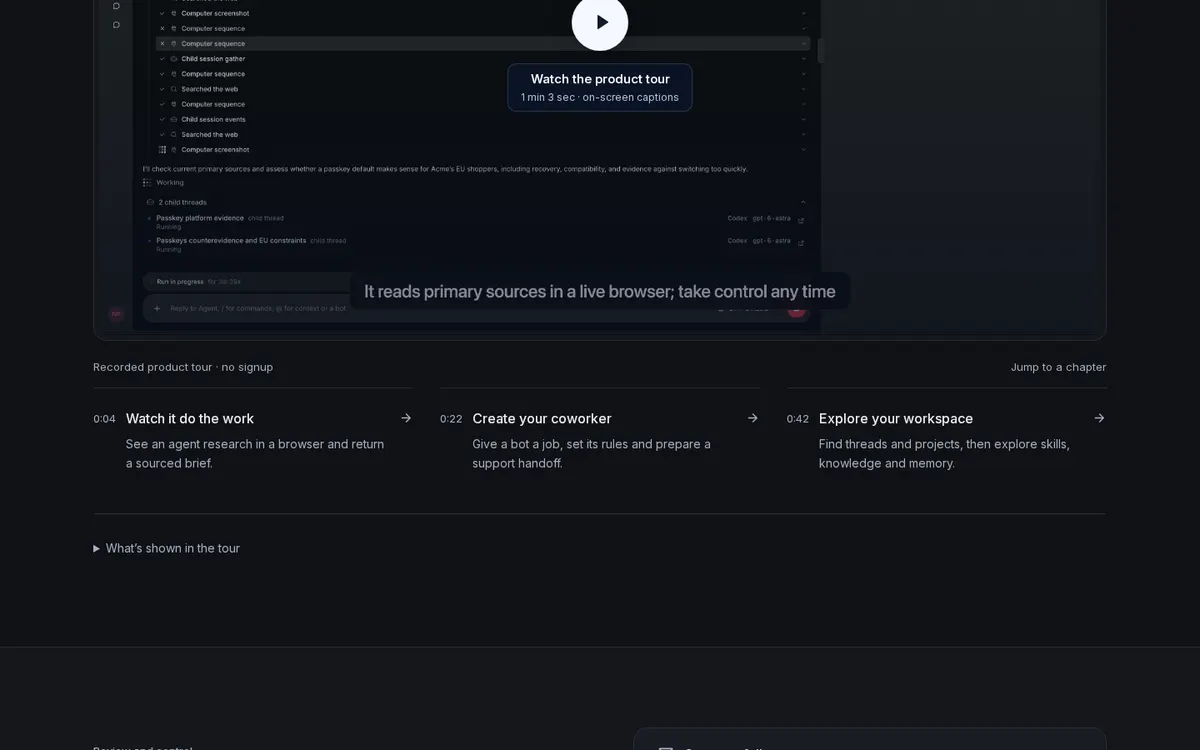The image size is (1200, 750).
Task: Click arrow icon beside Watch it do the work
Action: click(x=406, y=418)
